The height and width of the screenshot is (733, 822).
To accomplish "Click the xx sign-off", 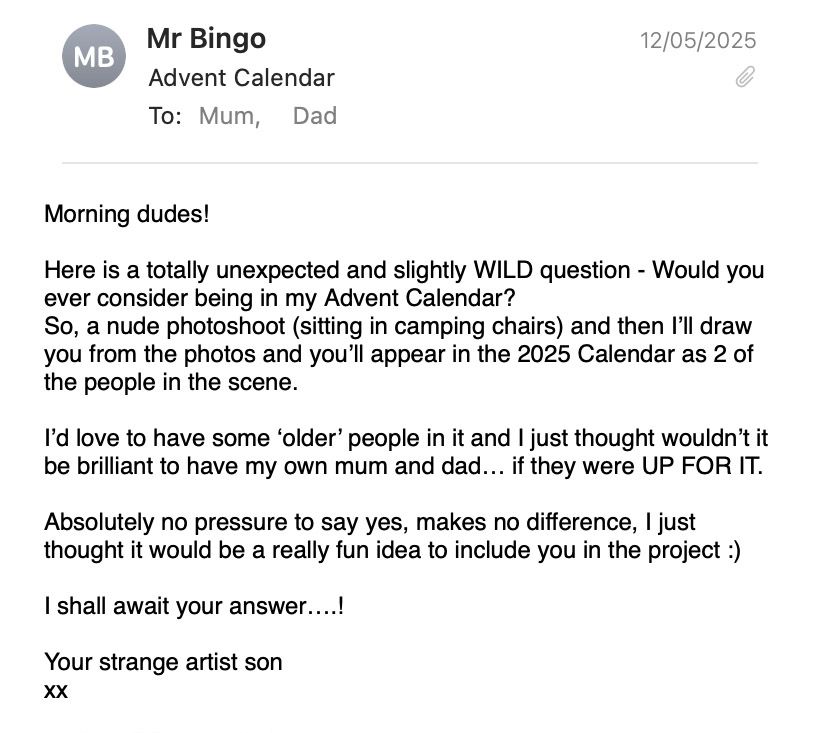I will (x=56, y=690).
